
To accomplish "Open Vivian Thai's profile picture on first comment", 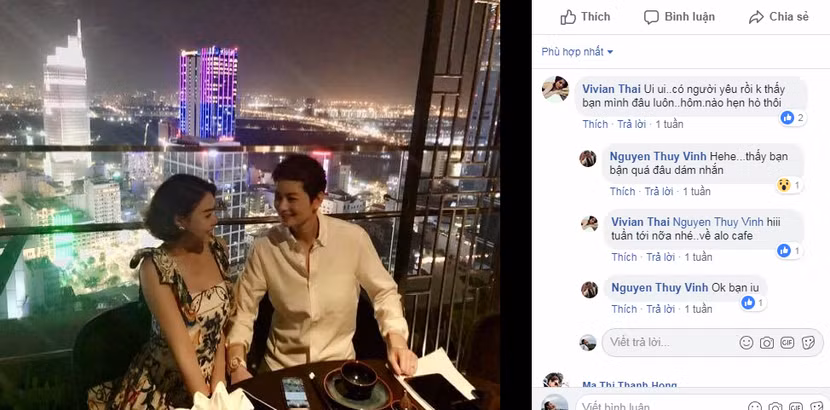I will tap(555, 89).
